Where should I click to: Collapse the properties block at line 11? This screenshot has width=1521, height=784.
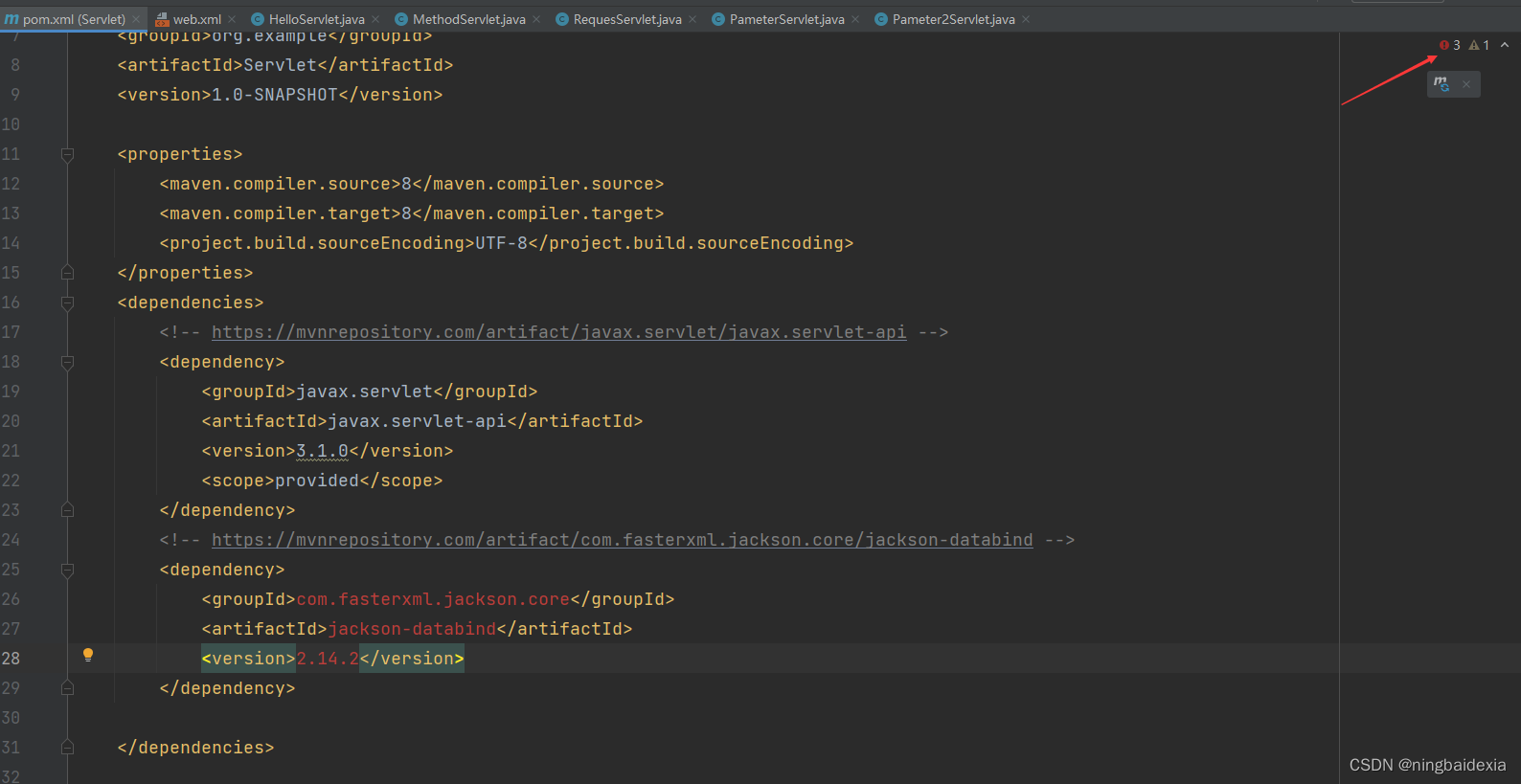[x=67, y=154]
